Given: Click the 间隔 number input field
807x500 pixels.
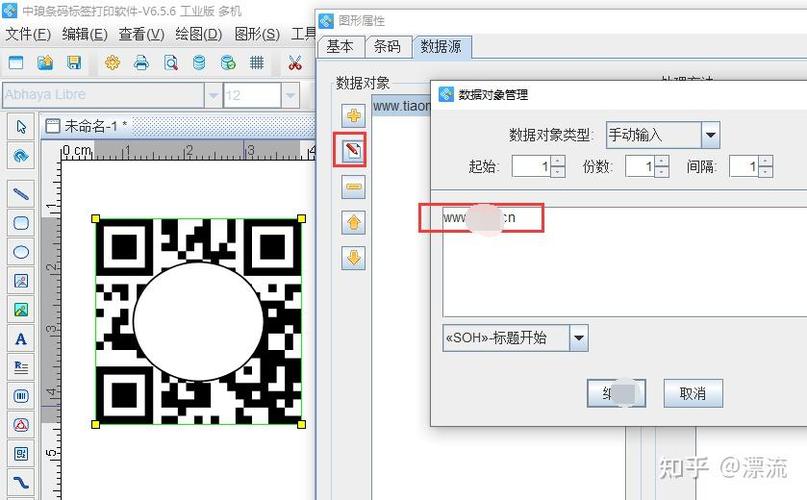Looking at the screenshot, I should 744,166.
